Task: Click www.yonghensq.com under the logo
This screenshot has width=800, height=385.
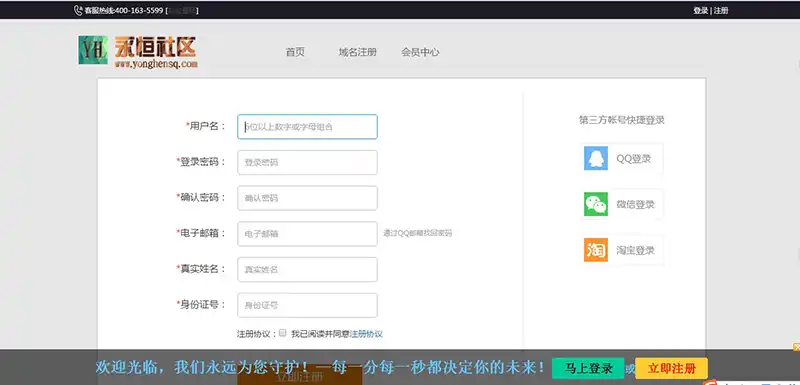Action: [x=156, y=64]
